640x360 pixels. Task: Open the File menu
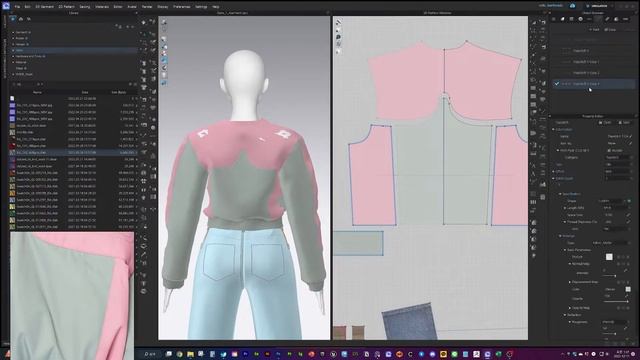(x=18, y=7)
